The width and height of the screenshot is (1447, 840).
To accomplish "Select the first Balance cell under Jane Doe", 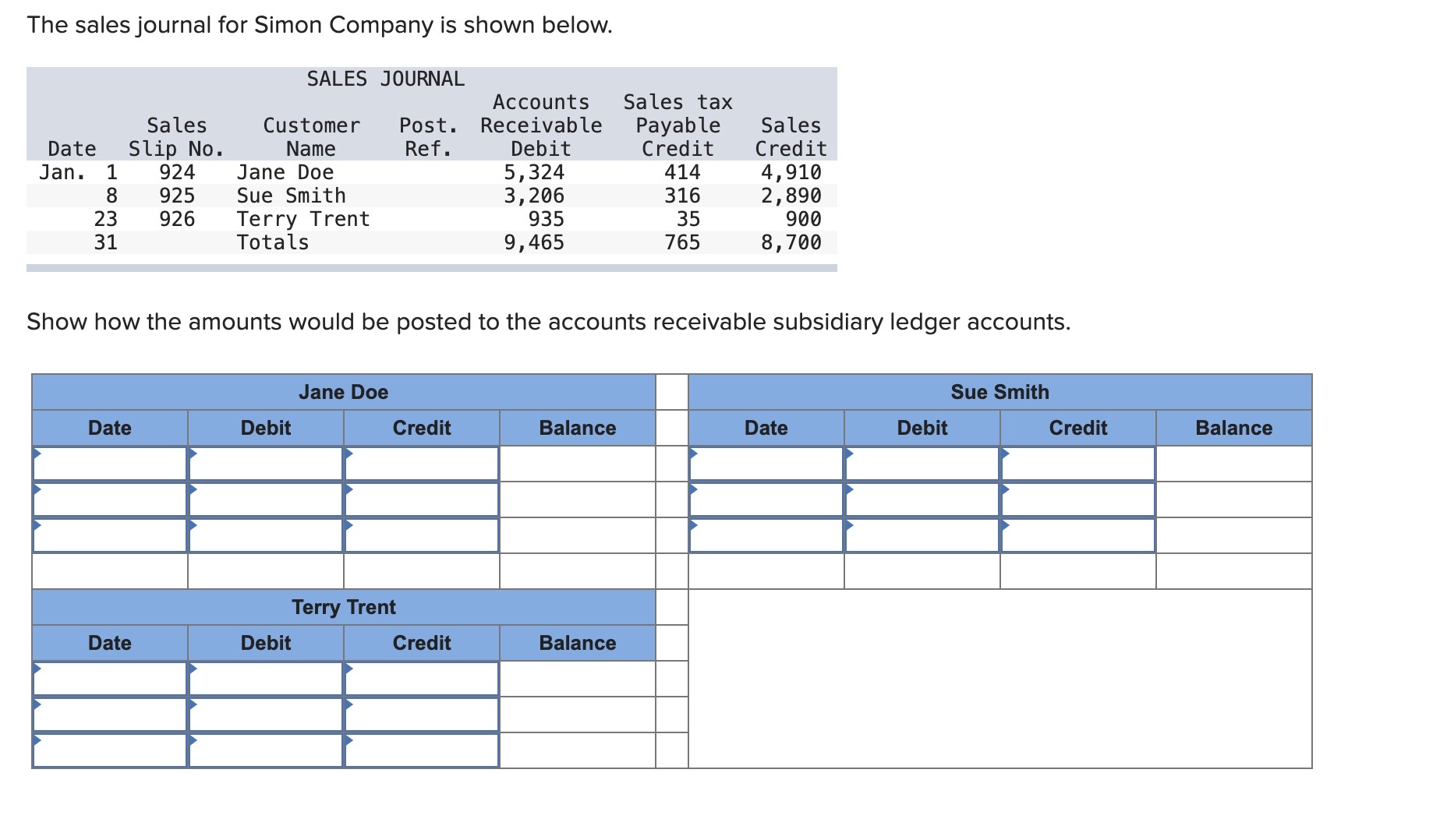I will point(577,464).
